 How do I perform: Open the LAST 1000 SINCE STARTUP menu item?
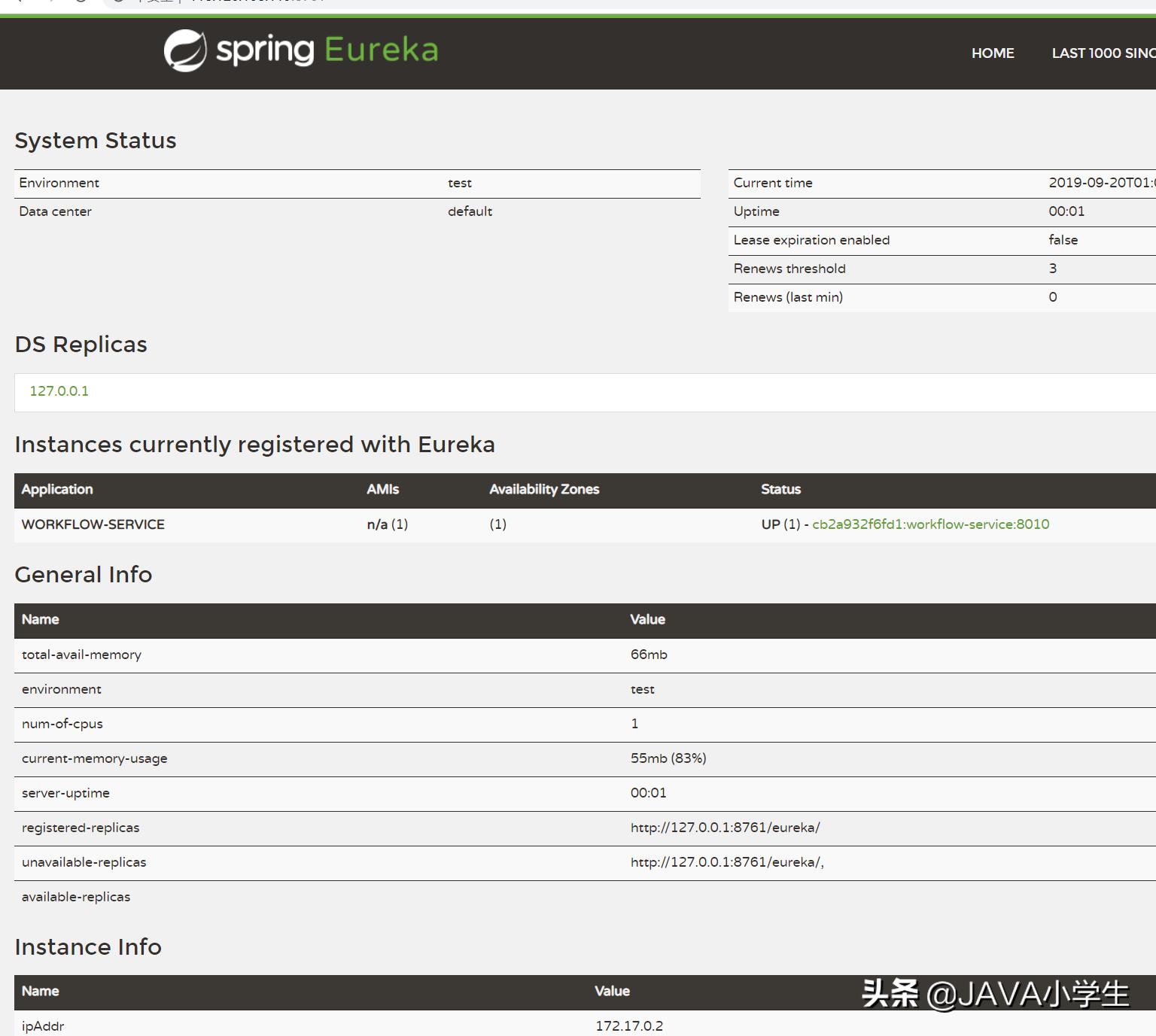[x=1103, y=53]
